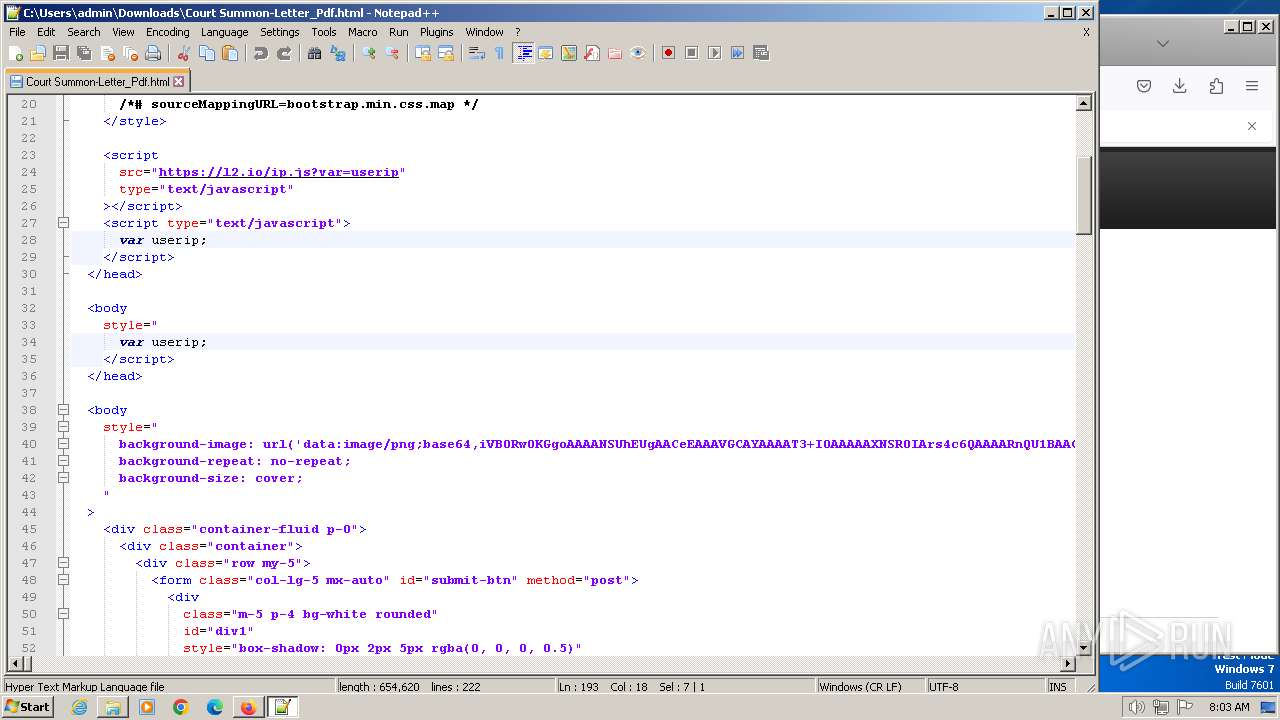Click the horizontal scrollbar left arrow
The width and height of the screenshot is (1280, 720).
[x=14, y=663]
